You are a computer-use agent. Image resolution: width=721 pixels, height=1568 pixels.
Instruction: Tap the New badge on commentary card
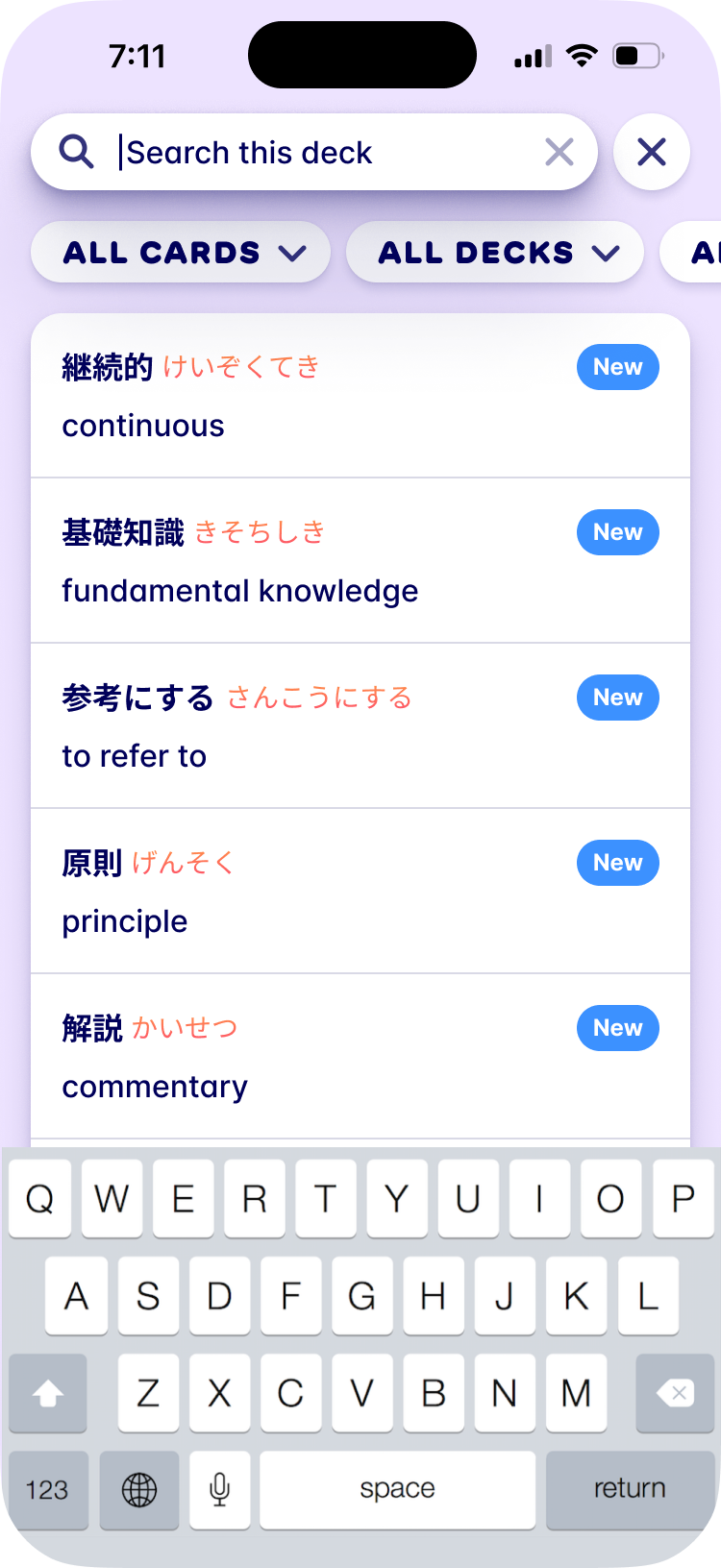tap(617, 1028)
